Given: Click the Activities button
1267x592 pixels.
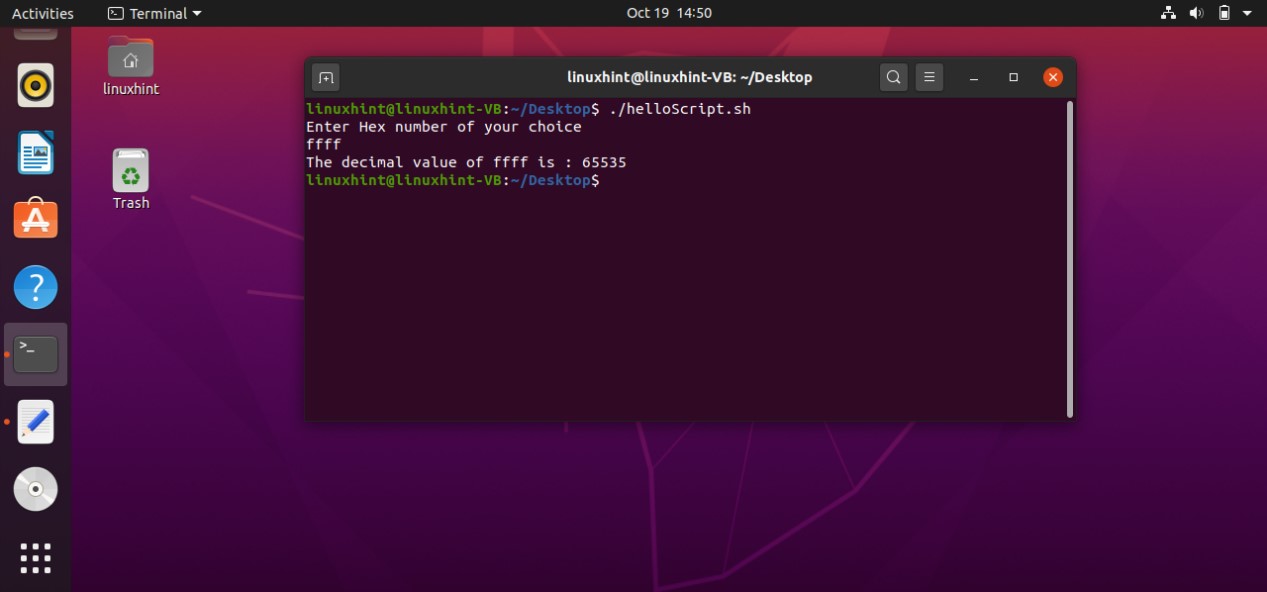Looking at the screenshot, I should [x=42, y=13].
